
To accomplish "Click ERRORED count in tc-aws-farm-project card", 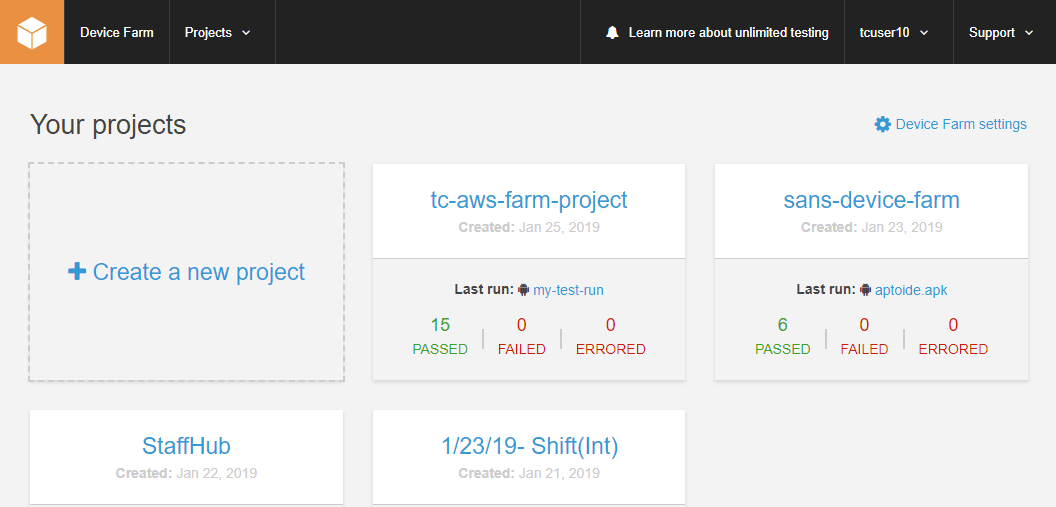I will [x=610, y=336].
